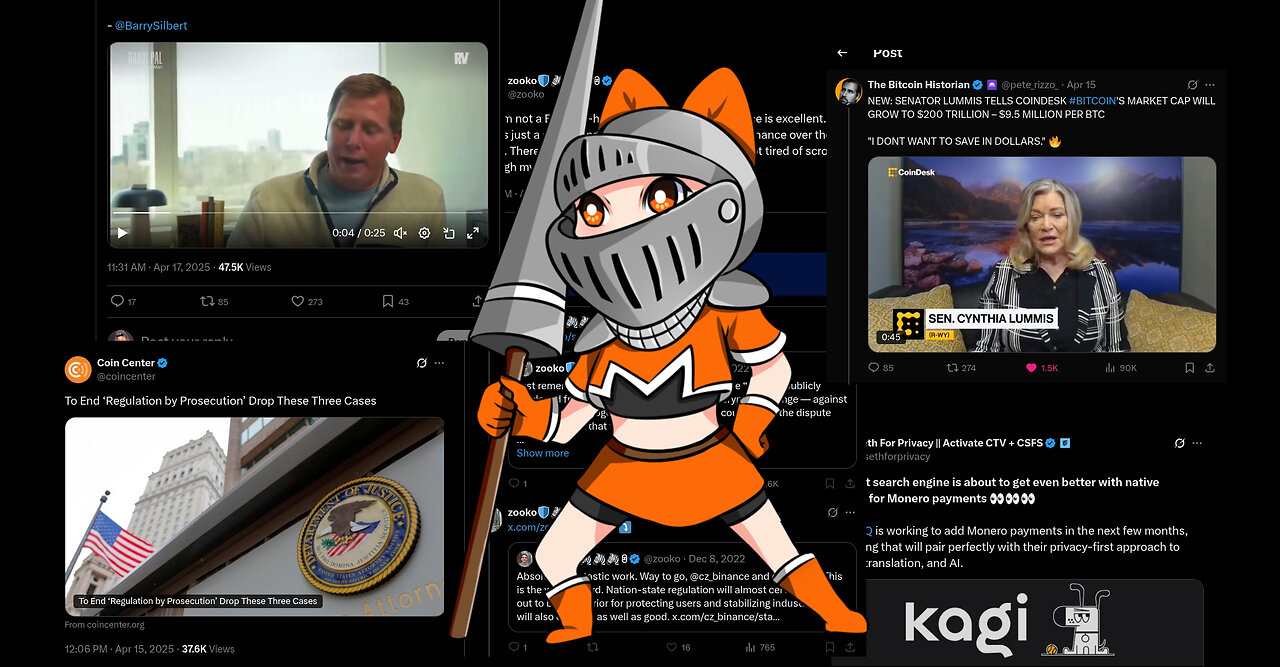Open more options on Coin Center post
The image size is (1280, 667).
click(440, 363)
